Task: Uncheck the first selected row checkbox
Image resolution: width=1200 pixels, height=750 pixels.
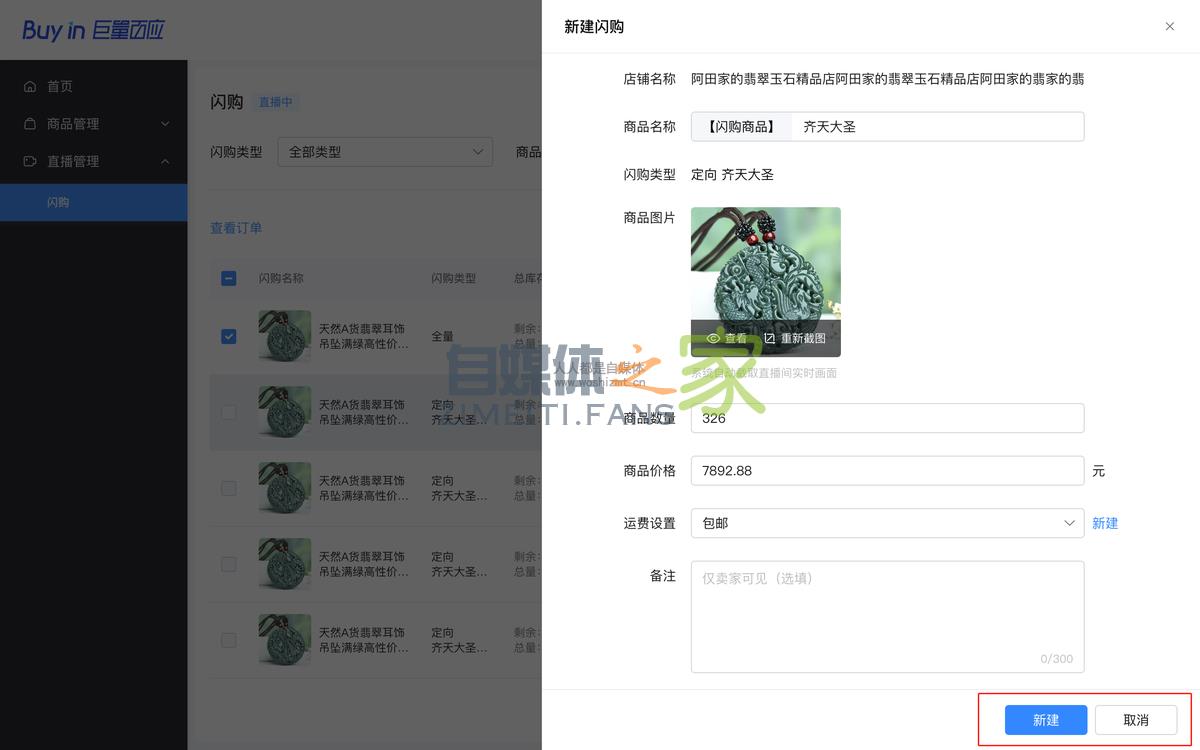Action: 228,336
